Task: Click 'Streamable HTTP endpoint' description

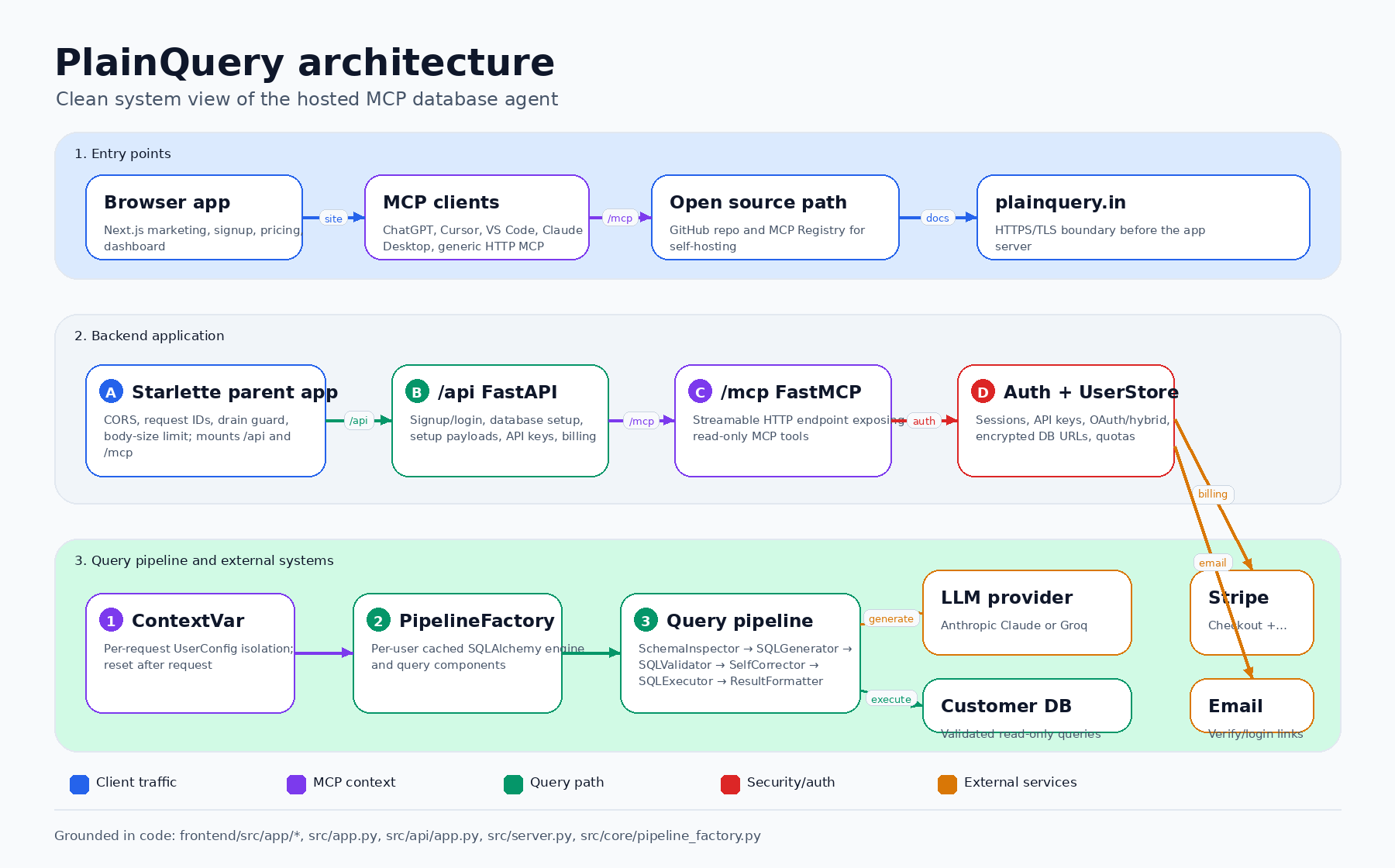Action: 799,428
